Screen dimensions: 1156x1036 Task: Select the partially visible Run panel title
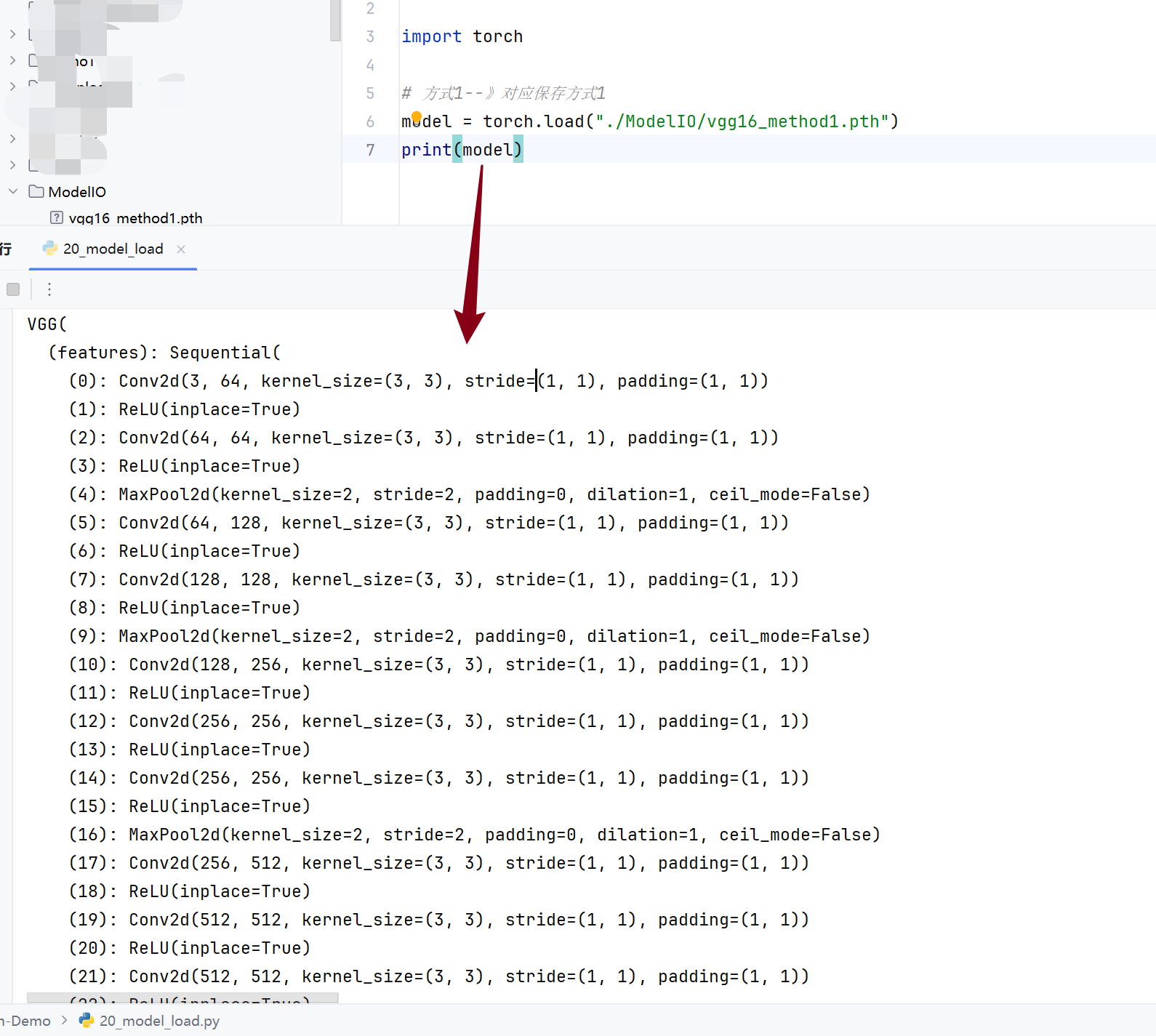click(6, 249)
